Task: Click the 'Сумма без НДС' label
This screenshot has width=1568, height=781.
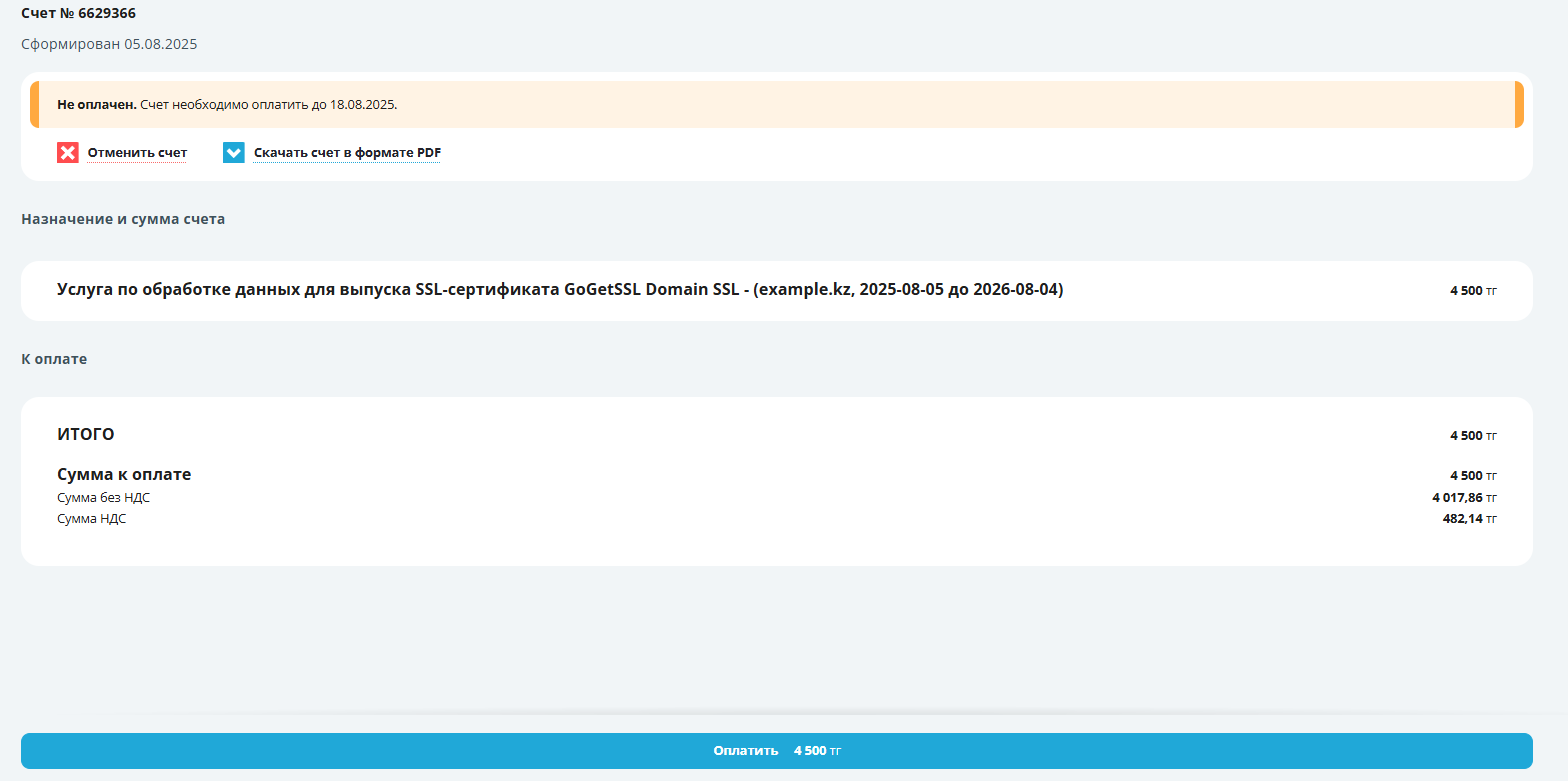Action: pos(103,497)
